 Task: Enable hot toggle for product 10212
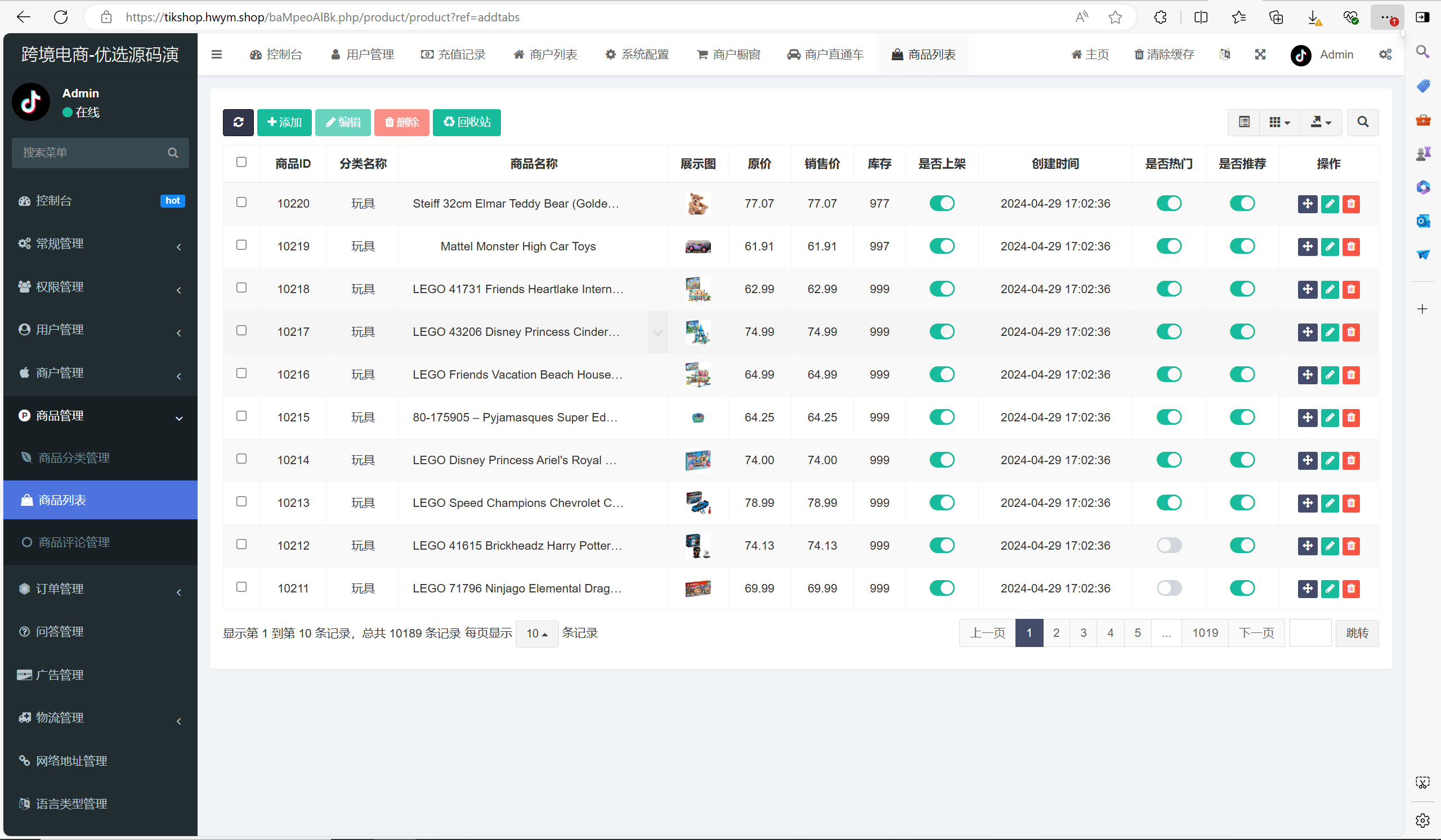(1169, 546)
